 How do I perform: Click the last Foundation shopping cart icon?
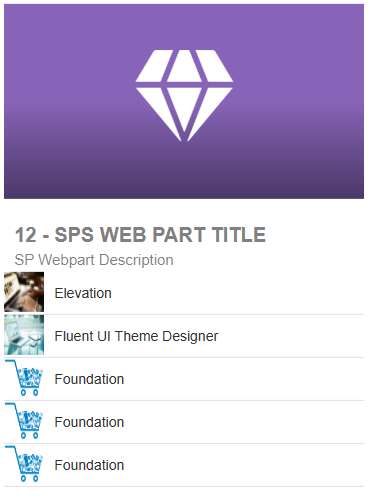24,464
